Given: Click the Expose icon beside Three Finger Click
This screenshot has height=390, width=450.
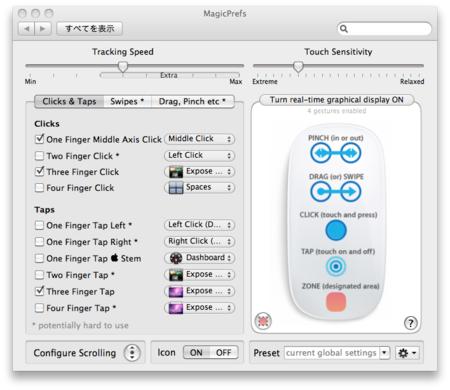Looking at the screenshot, I should pyautogui.click(x=176, y=172).
